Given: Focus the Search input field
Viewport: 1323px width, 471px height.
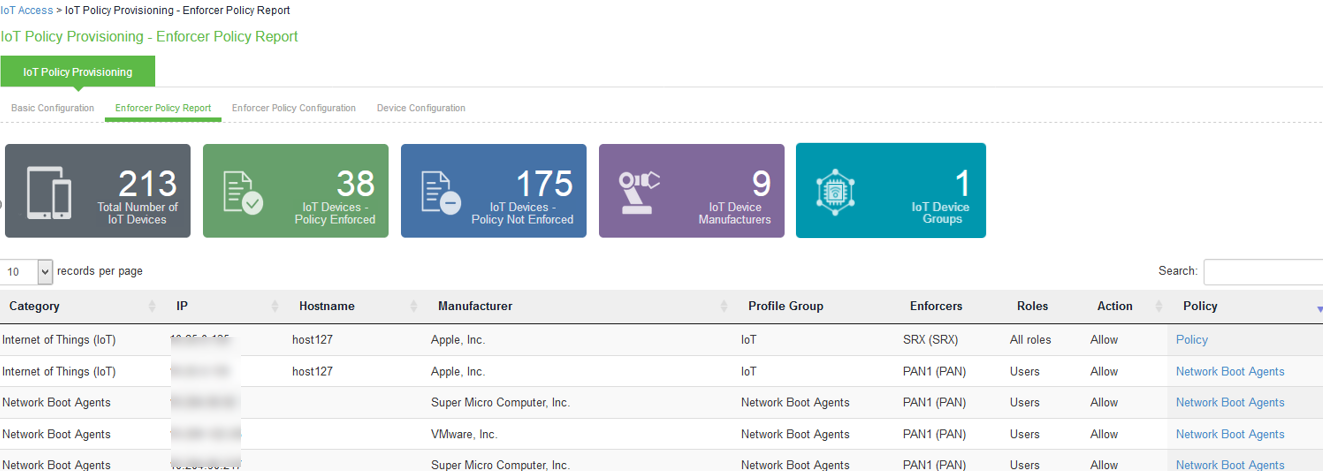Looking at the screenshot, I should click(1262, 271).
